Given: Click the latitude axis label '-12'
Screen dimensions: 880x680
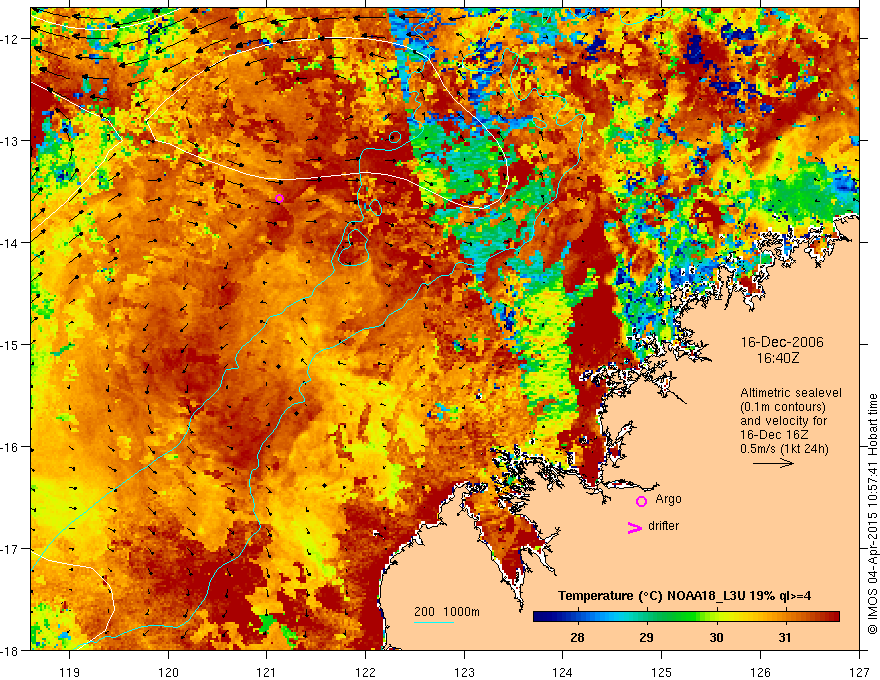Looking at the screenshot, I should click(10, 39).
